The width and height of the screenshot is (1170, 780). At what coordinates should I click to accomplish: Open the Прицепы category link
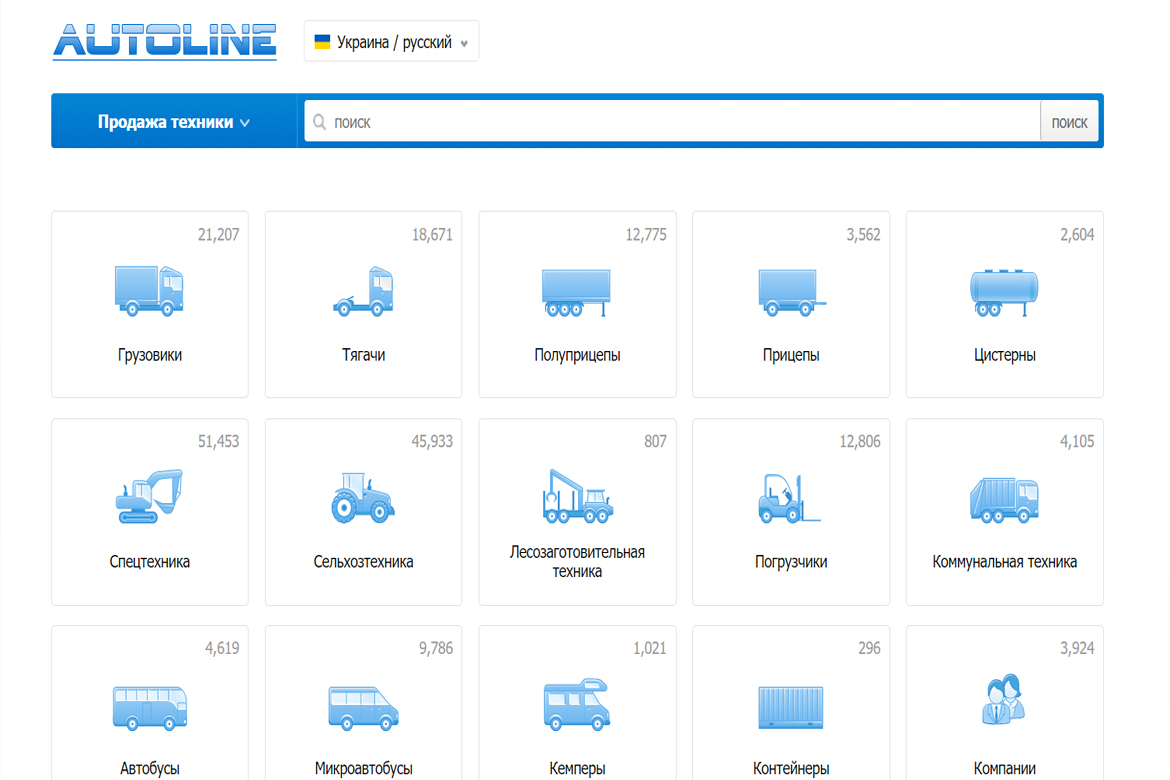click(x=790, y=355)
